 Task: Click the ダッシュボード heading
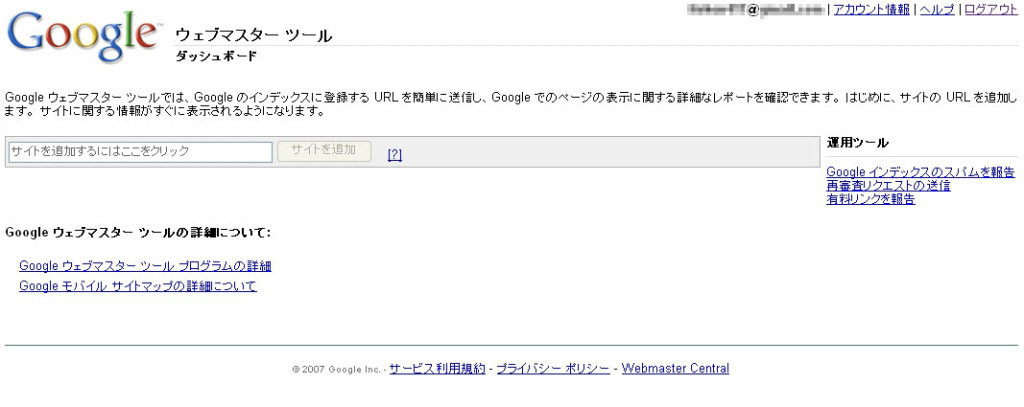pyautogui.click(x=216, y=57)
